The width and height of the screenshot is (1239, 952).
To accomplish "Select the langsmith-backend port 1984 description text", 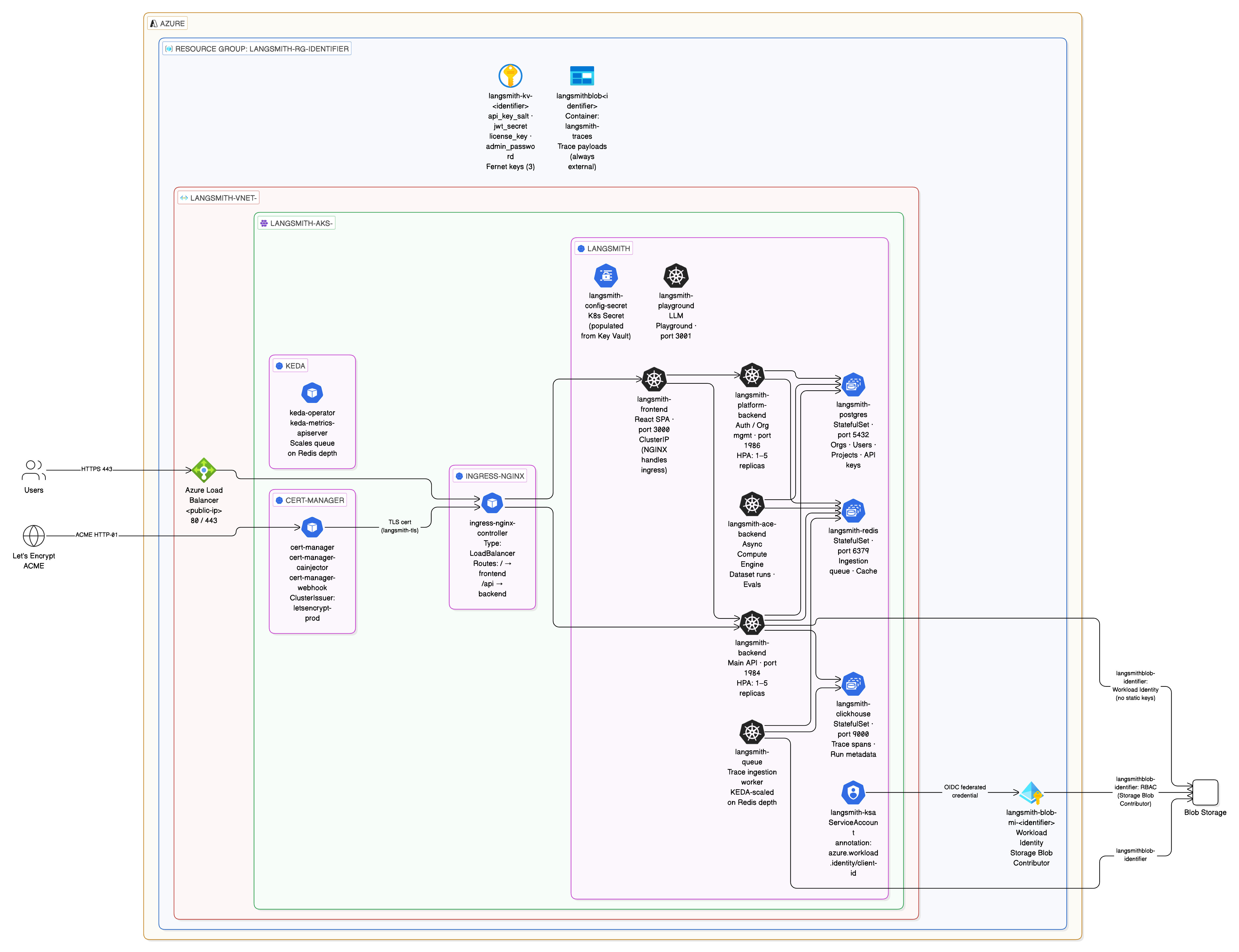I will coord(752,668).
